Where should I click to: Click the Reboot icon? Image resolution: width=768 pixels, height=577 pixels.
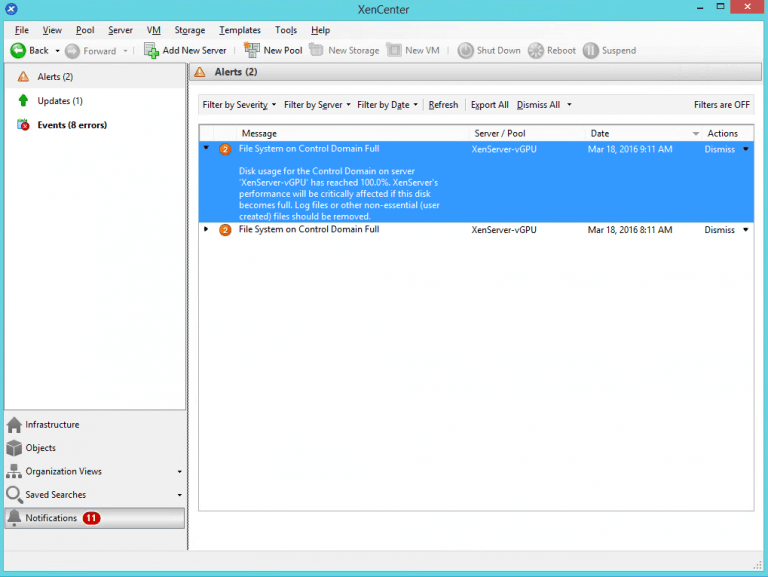click(536, 50)
